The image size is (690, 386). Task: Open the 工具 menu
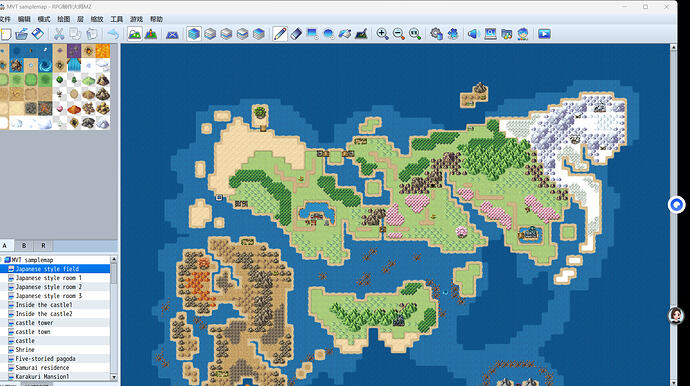[117, 19]
